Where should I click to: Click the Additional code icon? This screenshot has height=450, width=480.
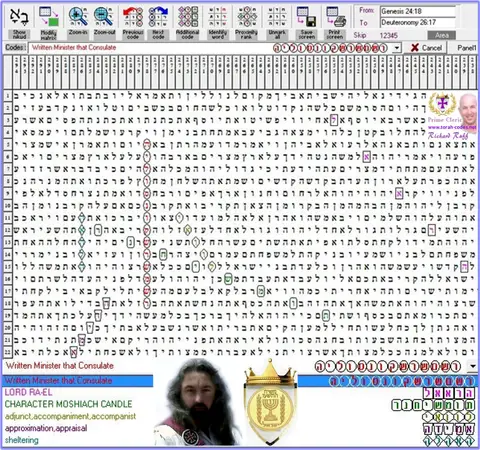tap(188, 17)
